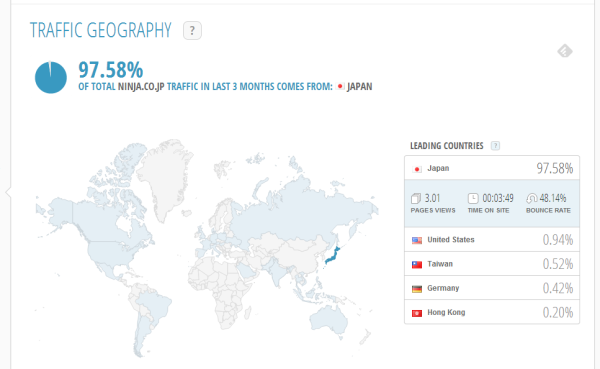Click the 97.58% value in the Japan row
This screenshot has height=369, width=600.
tap(555, 168)
